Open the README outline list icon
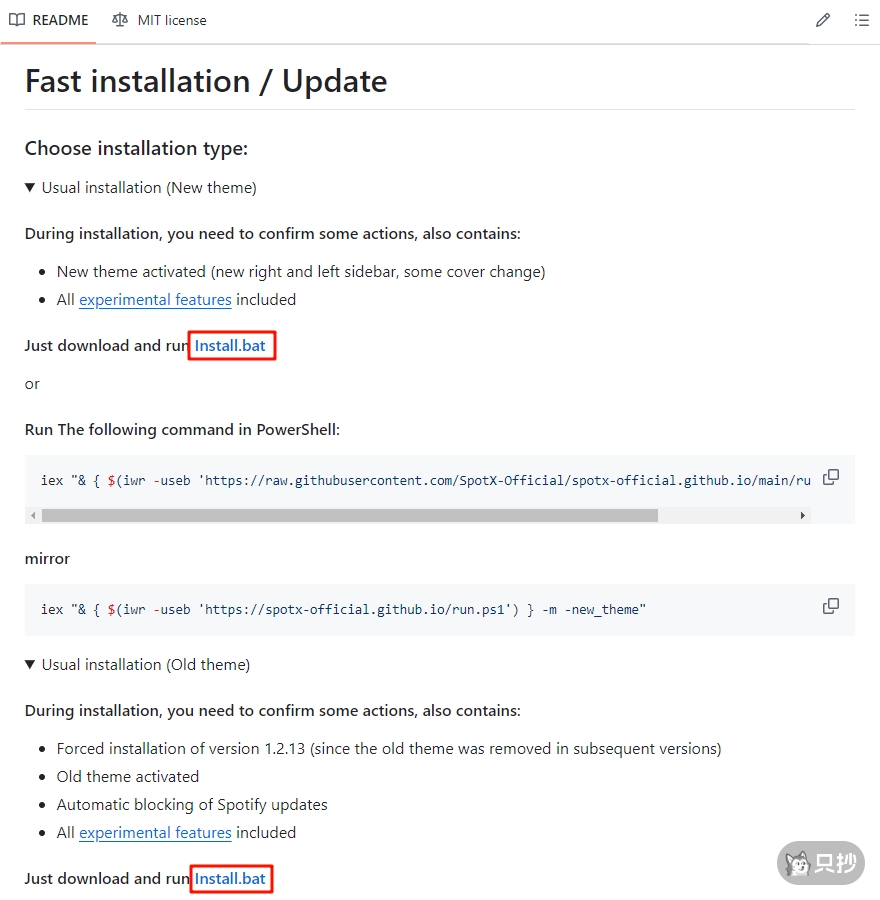 point(861,20)
